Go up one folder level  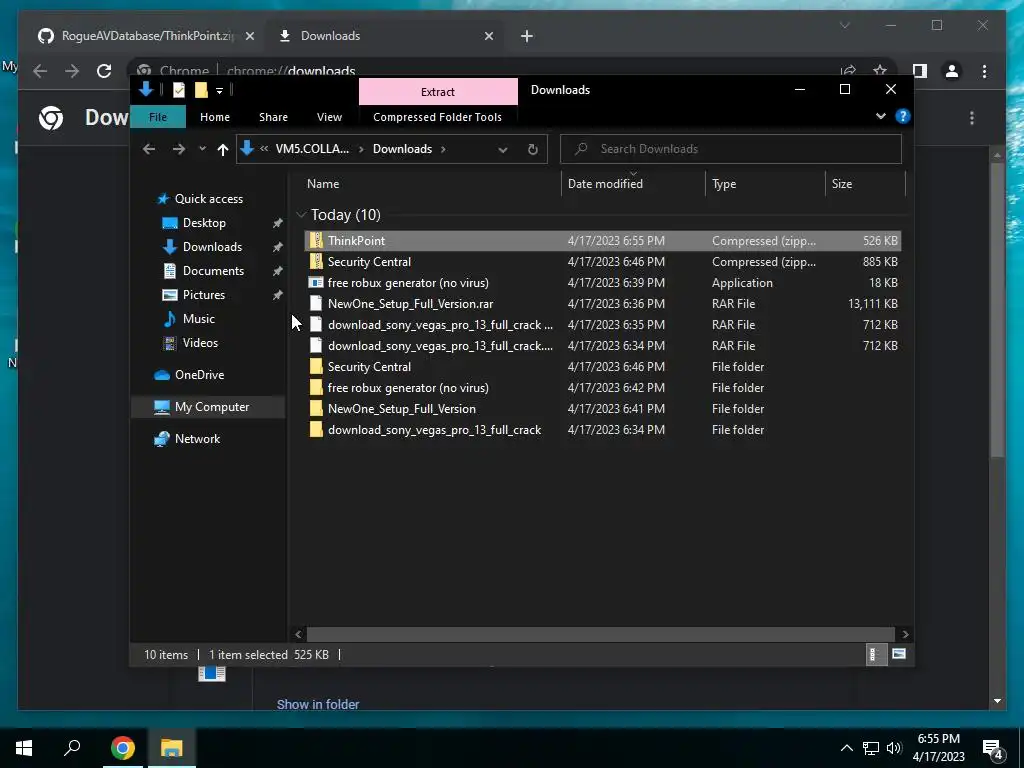[x=223, y=150]
